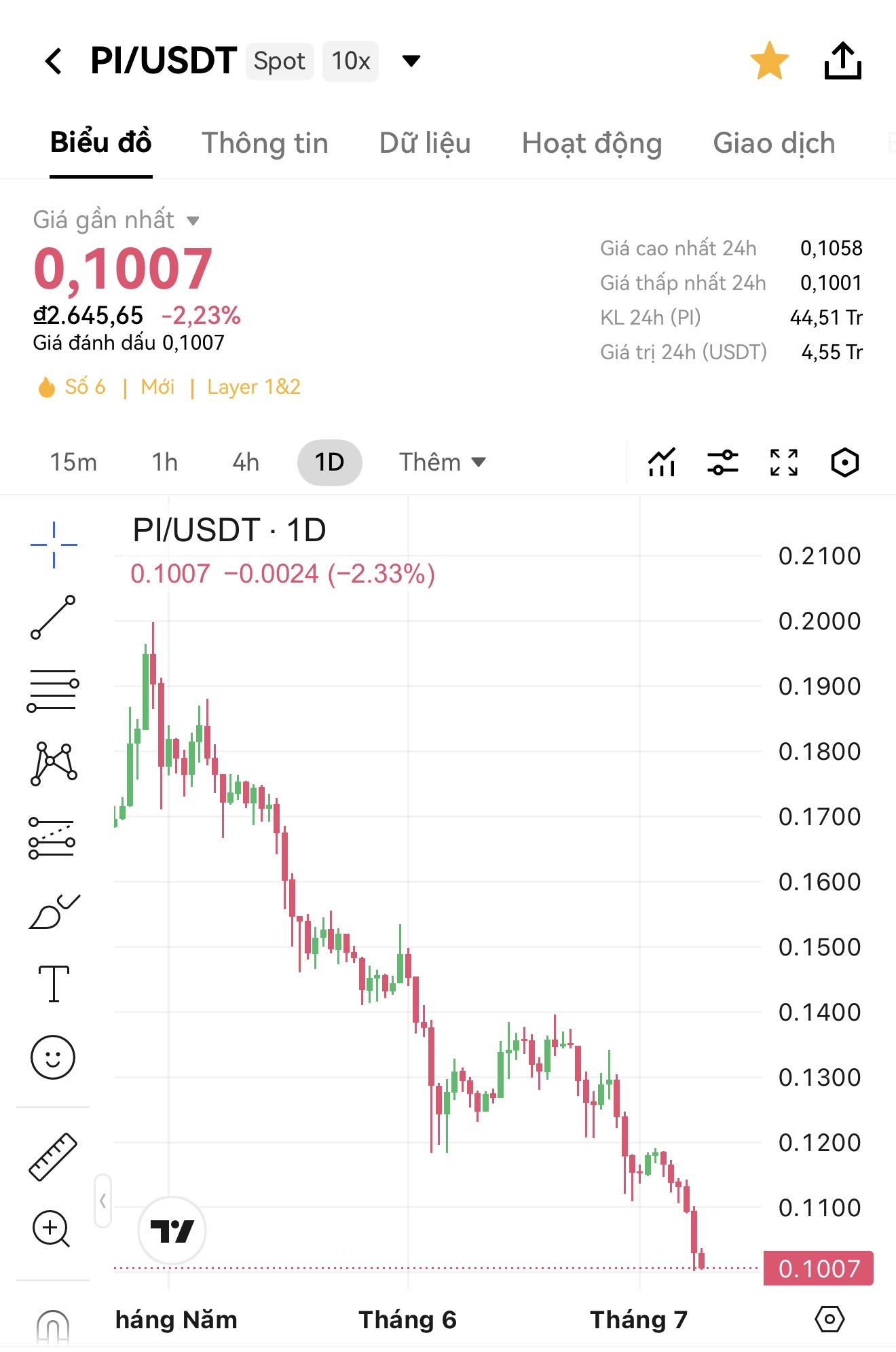Image resolution: width=896 pixels, height=1352 pixels.
Task: Toggle the favorite star for PI/USDT
Action: tap(769, 60)
